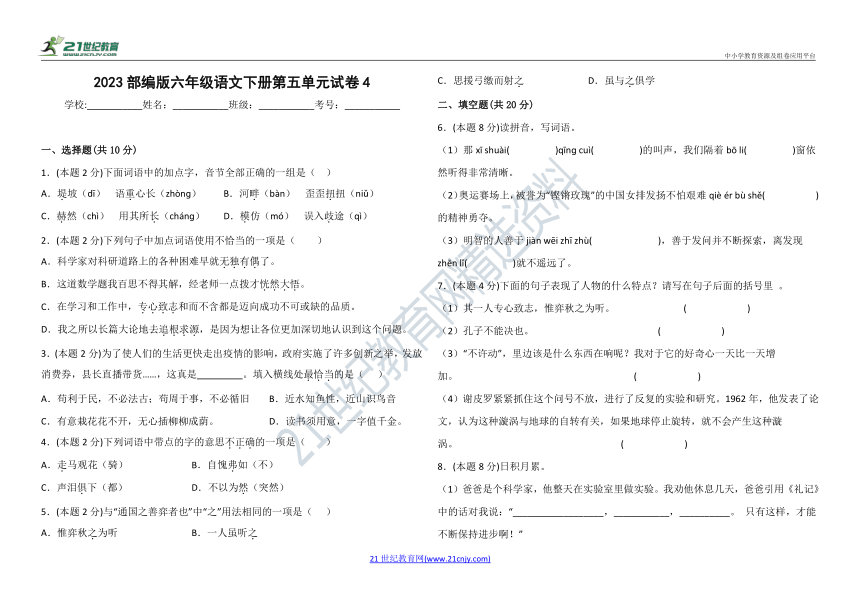Click the blank line after 班级

pyautogui.click(x=286, y=105)
